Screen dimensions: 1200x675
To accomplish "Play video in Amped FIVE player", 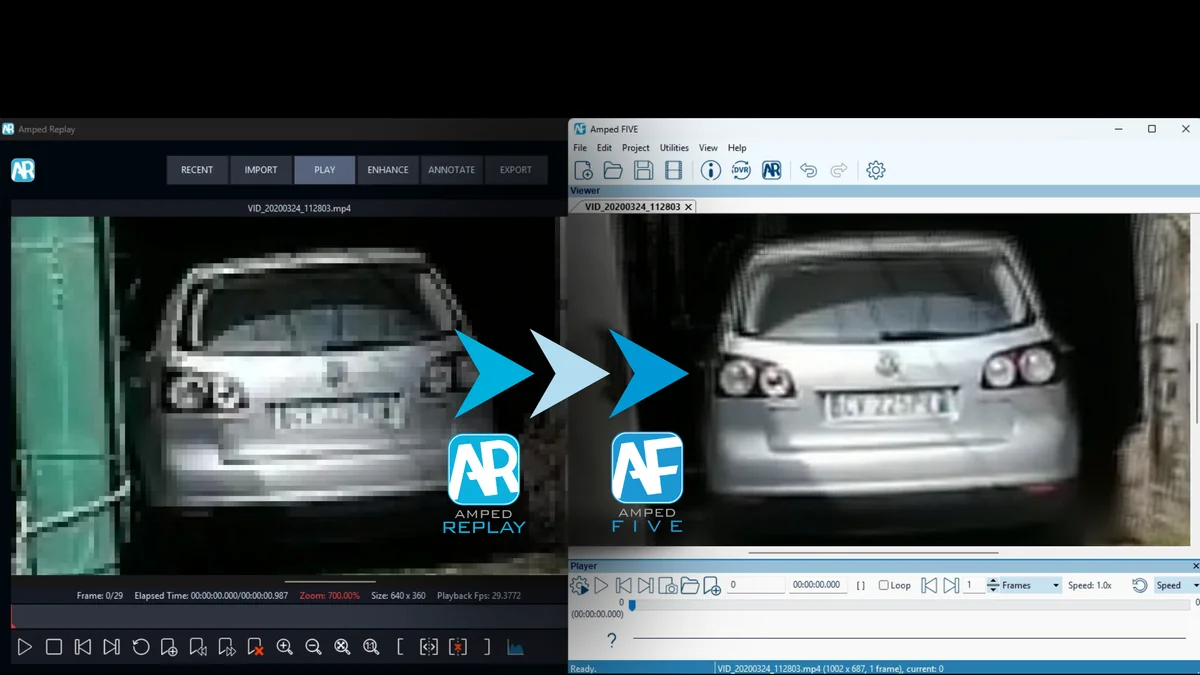I will 601,586.
